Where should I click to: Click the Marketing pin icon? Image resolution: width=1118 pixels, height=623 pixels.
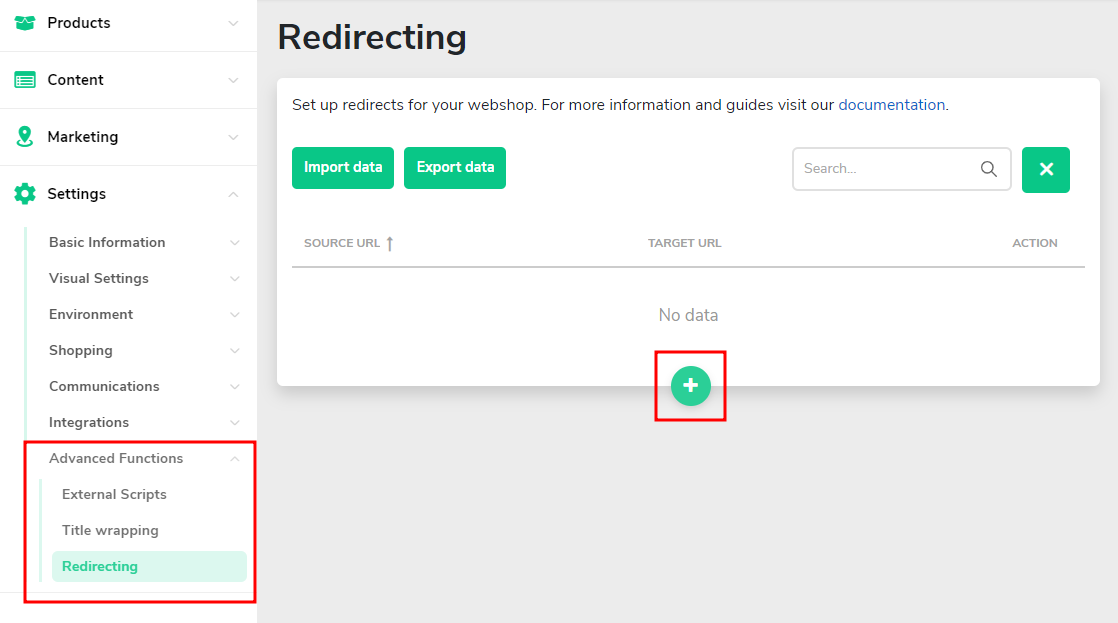point(25,137)
